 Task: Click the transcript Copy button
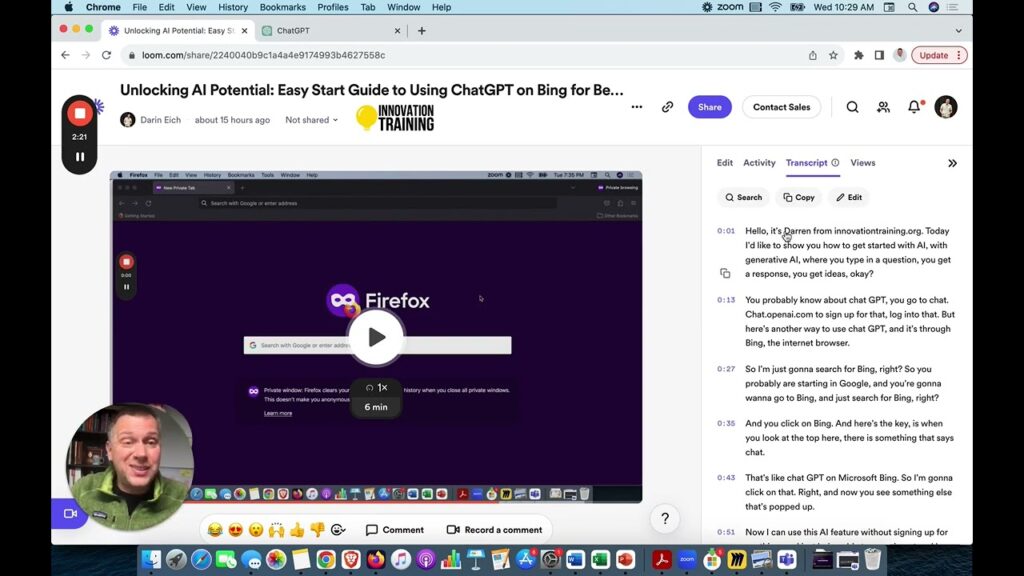tap(798, 197)
